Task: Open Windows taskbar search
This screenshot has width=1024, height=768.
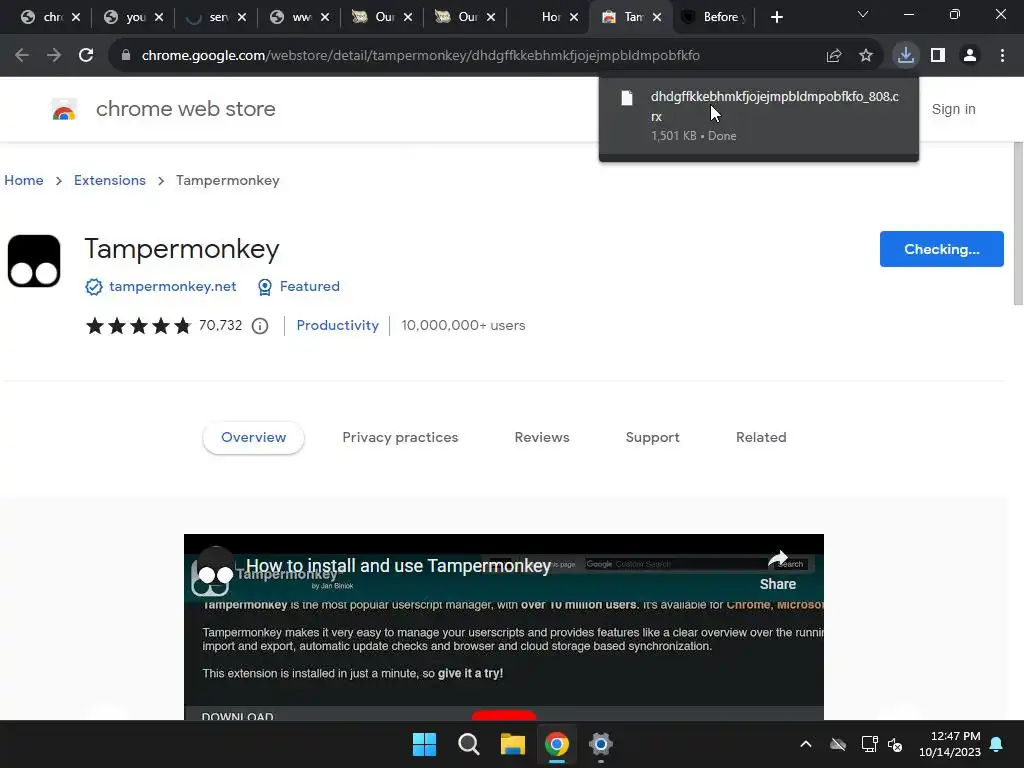Action: click(468, 744)
